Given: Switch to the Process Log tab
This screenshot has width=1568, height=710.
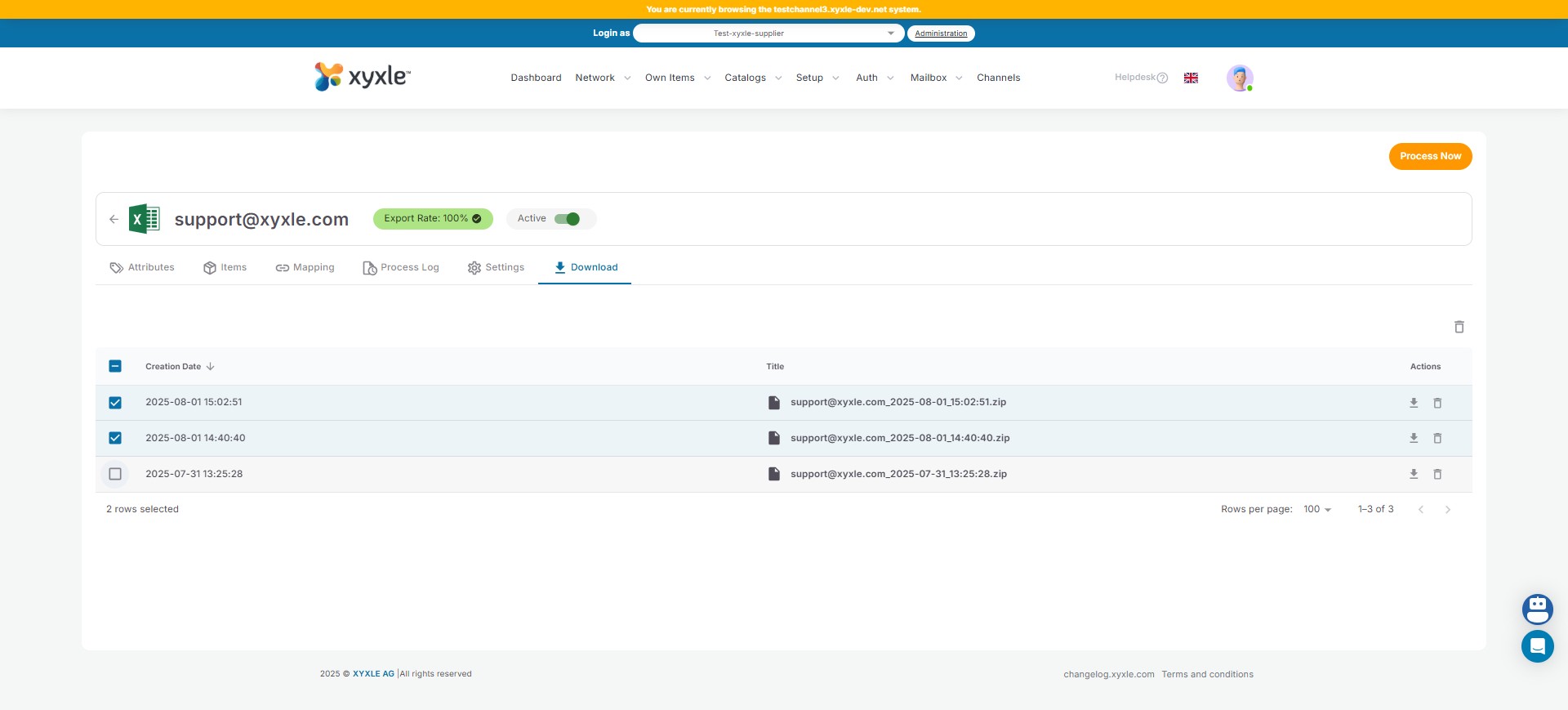Looking at the screenshot, I should [x=401, y=268].
